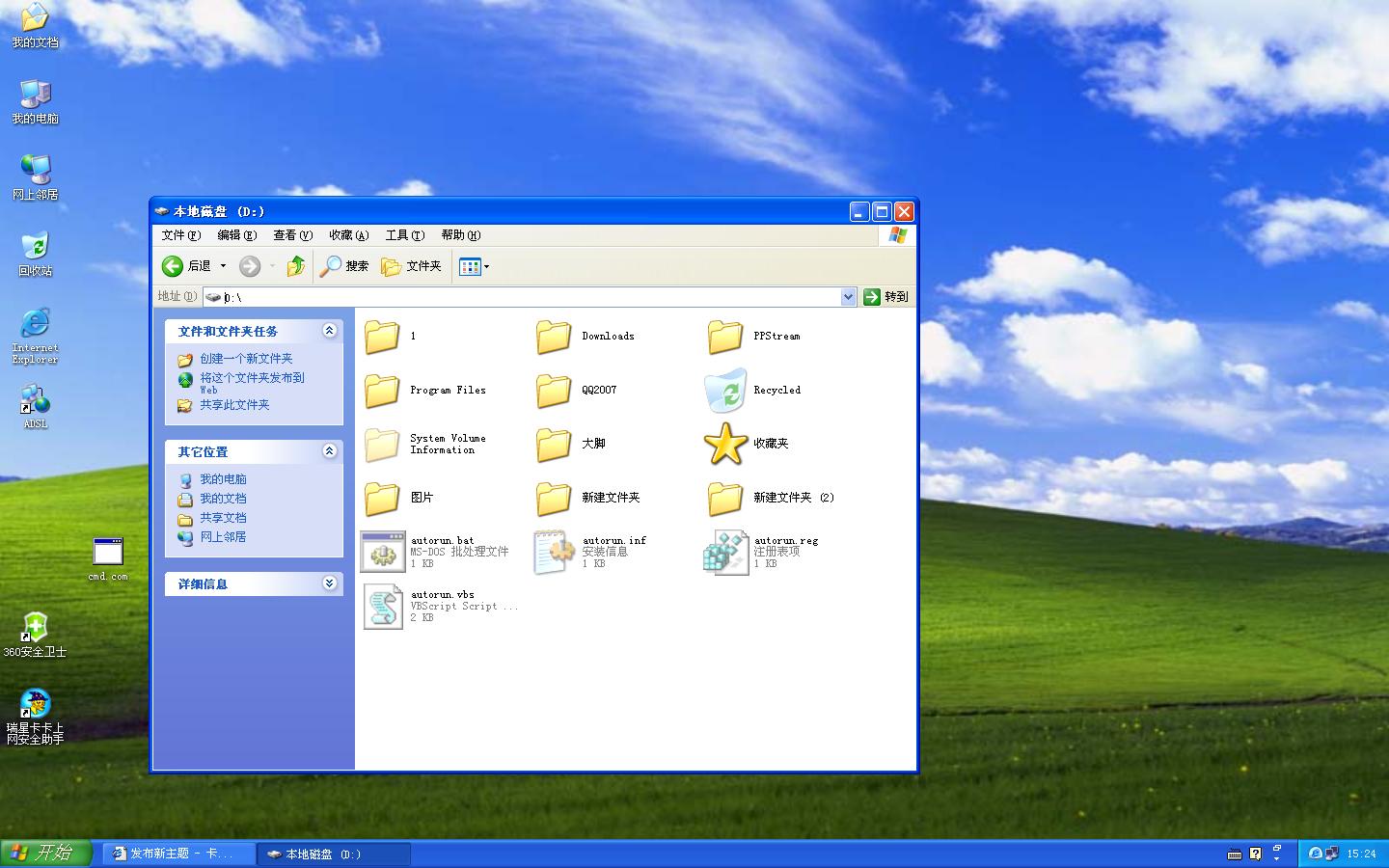Select the PPStream folder icon
The height and width of the screenshot is (868, 1389).
tap(725, 337)
